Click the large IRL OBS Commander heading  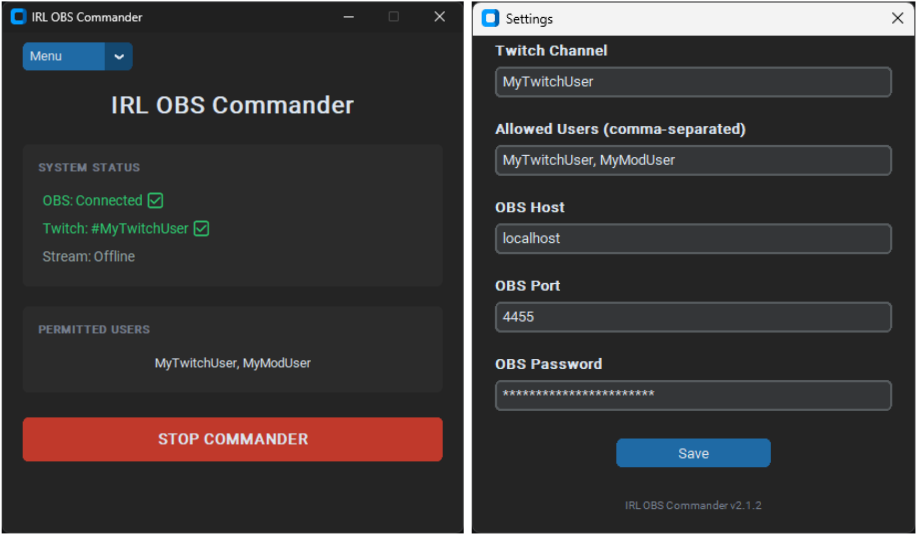tap(233, 105)
